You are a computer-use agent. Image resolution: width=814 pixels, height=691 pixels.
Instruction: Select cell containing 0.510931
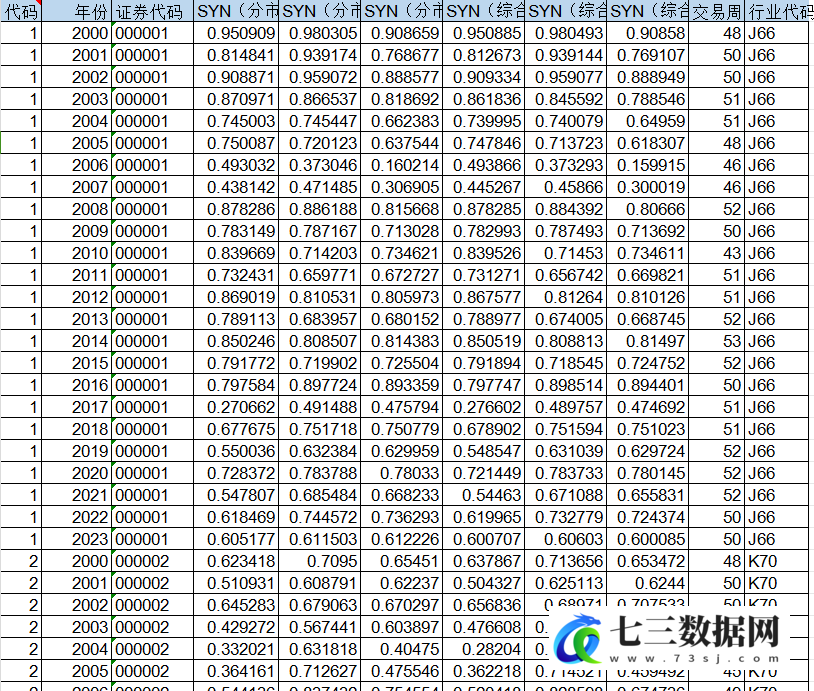coord(236,584)
